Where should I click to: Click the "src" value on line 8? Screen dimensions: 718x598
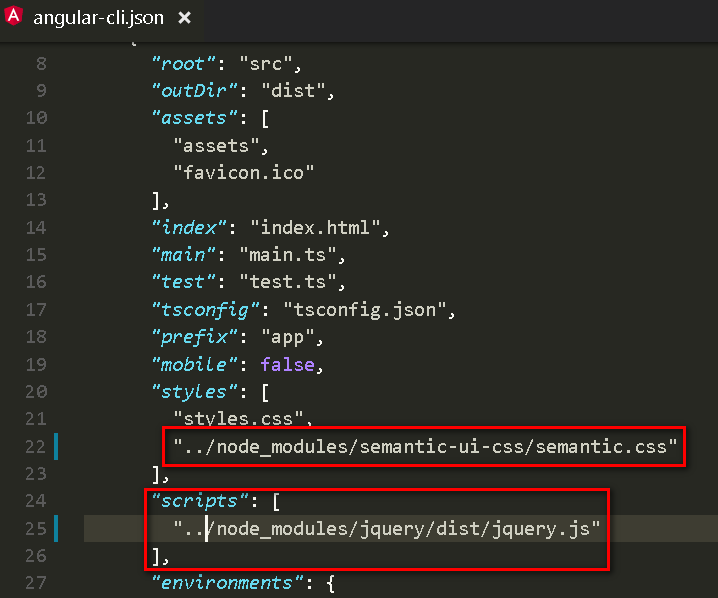click(265, 64)
